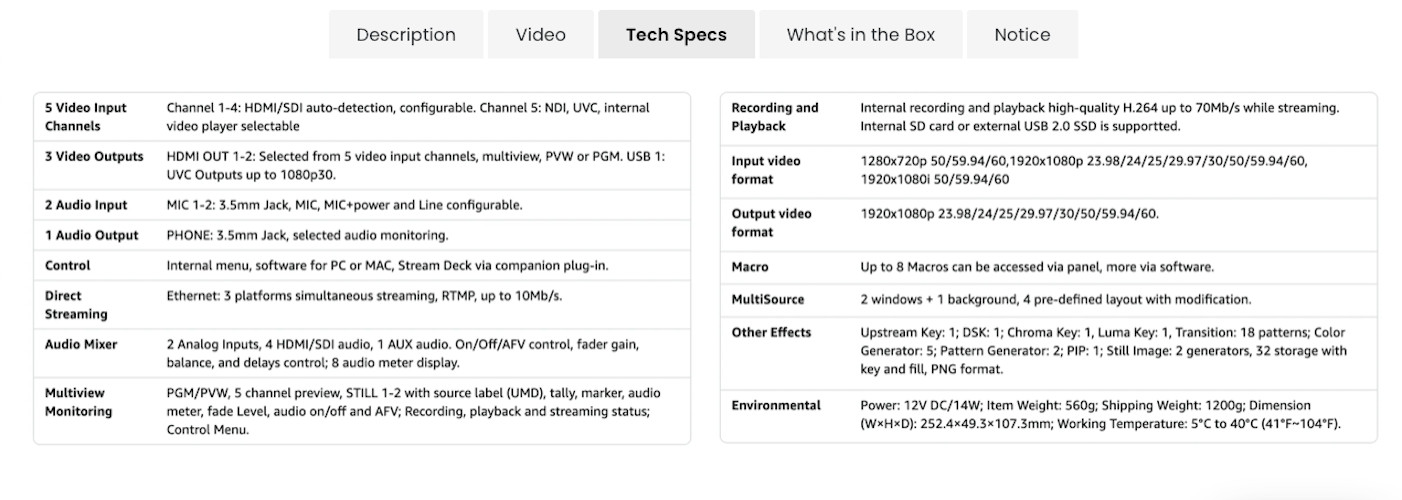Click the Recording and Playback row label
The height and width of the screenshot is (500, 1402).
tap(775, 117)
